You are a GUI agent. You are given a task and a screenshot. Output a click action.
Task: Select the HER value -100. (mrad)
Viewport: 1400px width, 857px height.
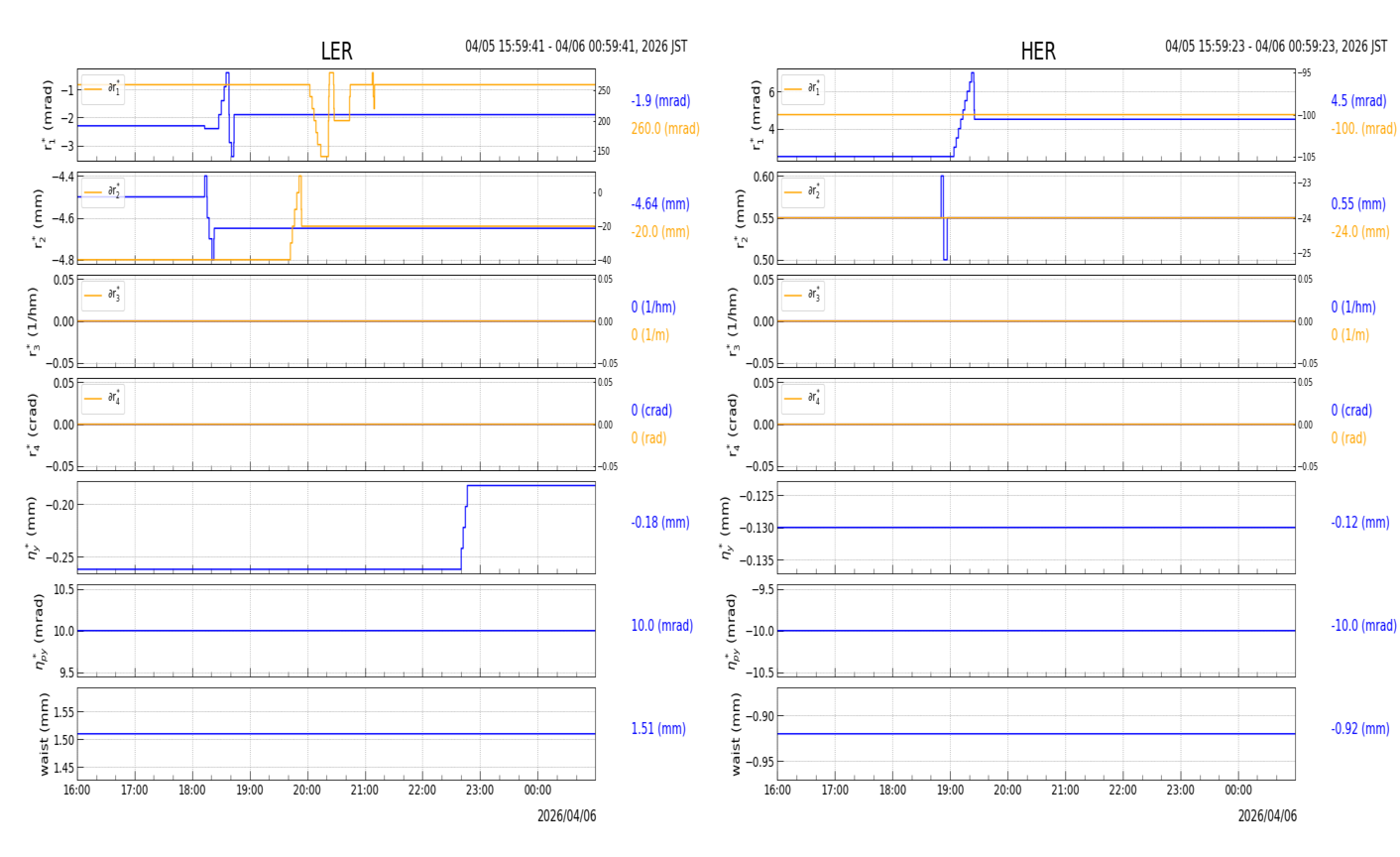pos(1363,129)
